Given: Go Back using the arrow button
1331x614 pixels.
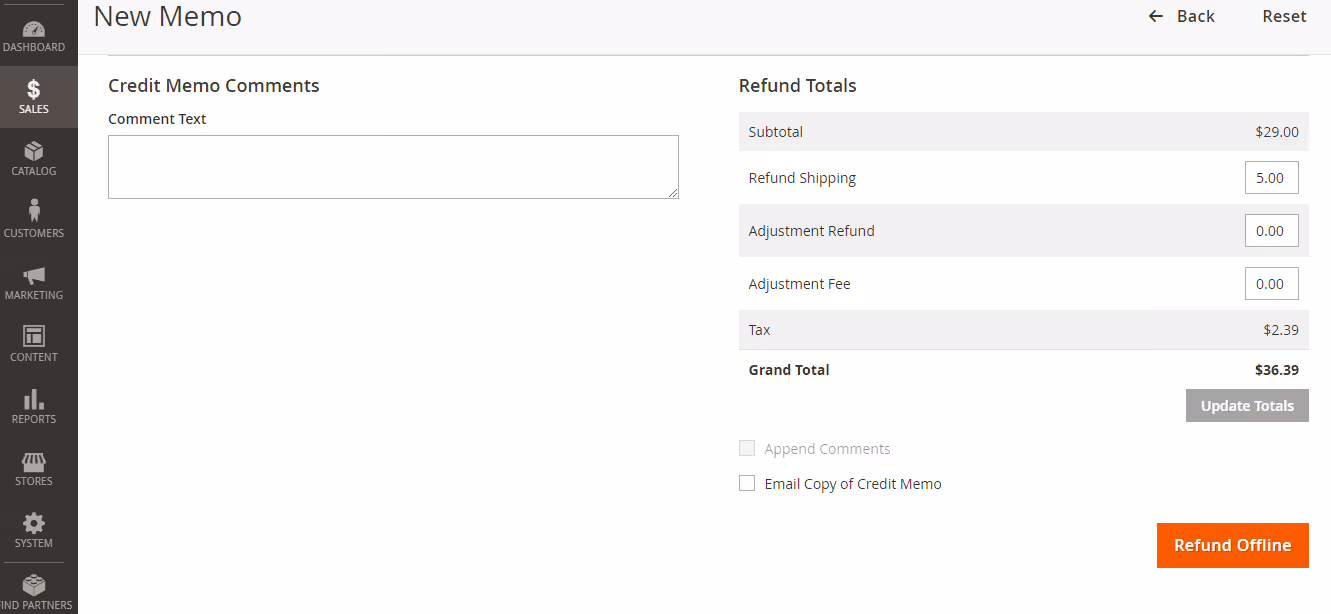Looking at the screenshot, I should 1181,16.
